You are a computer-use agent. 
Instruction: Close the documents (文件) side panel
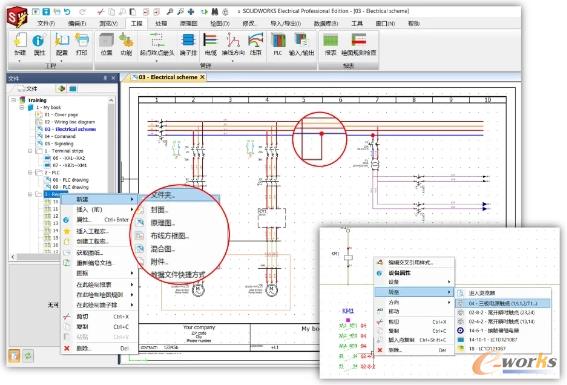113,78
